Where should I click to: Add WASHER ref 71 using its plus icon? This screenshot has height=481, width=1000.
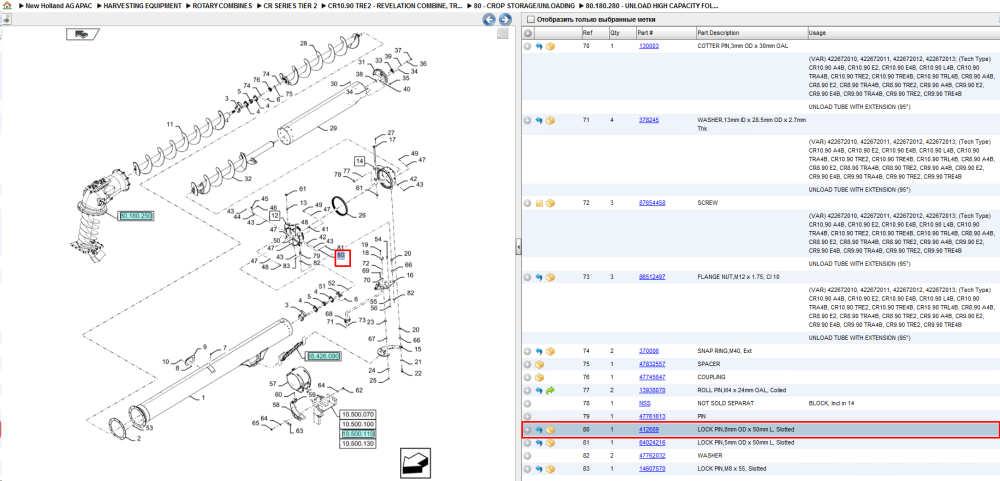527,120
